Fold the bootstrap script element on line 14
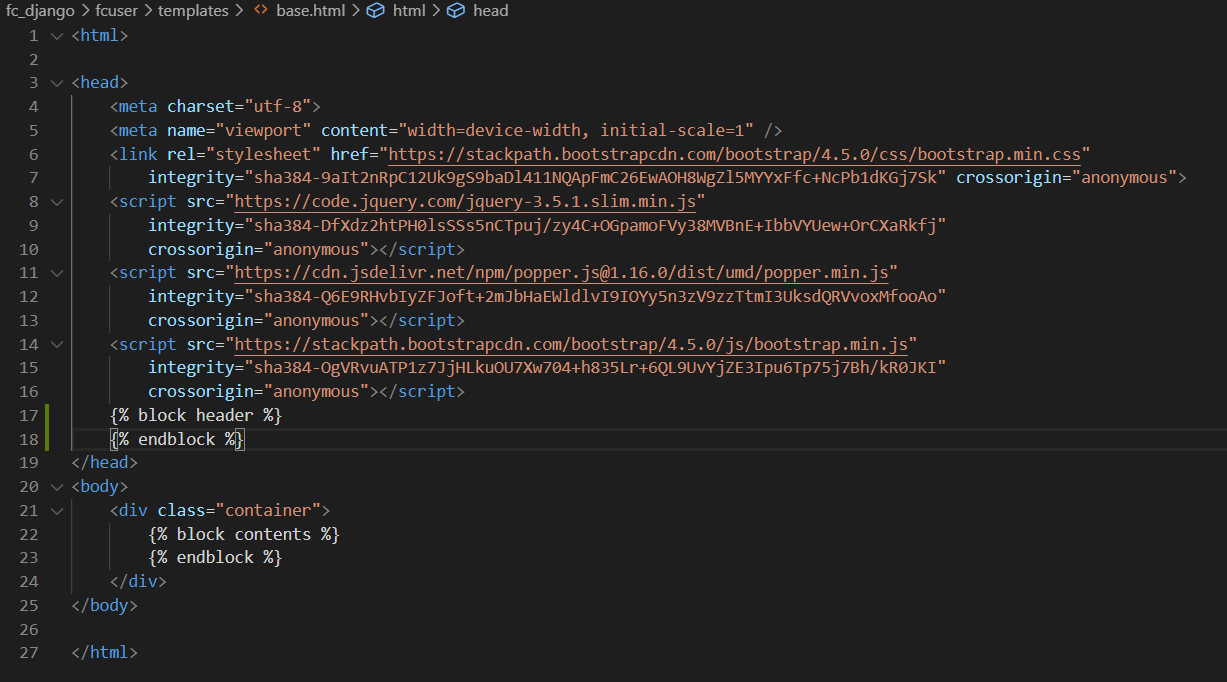Image resolution: width=1227 pixels, height=682 pixels. [x=56, y=344]
